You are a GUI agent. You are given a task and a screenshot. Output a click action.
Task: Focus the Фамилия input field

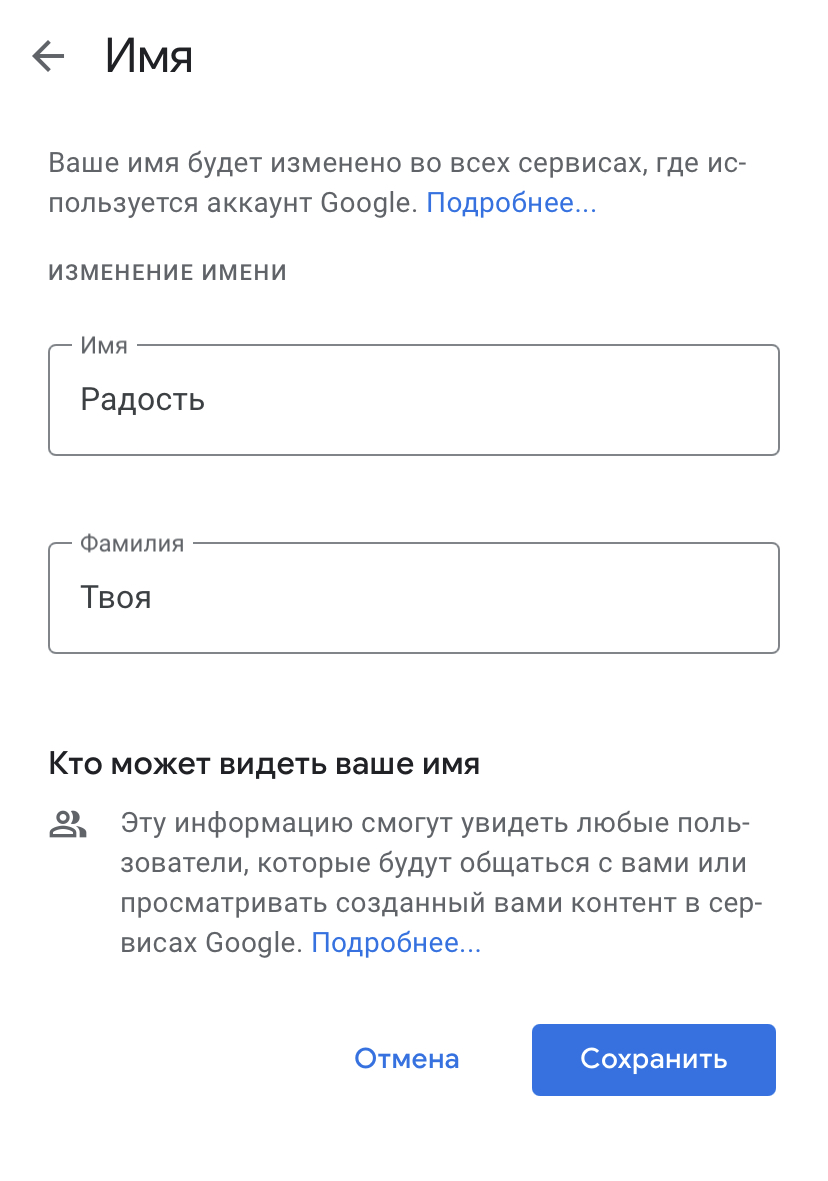click(x=413, y=598)
